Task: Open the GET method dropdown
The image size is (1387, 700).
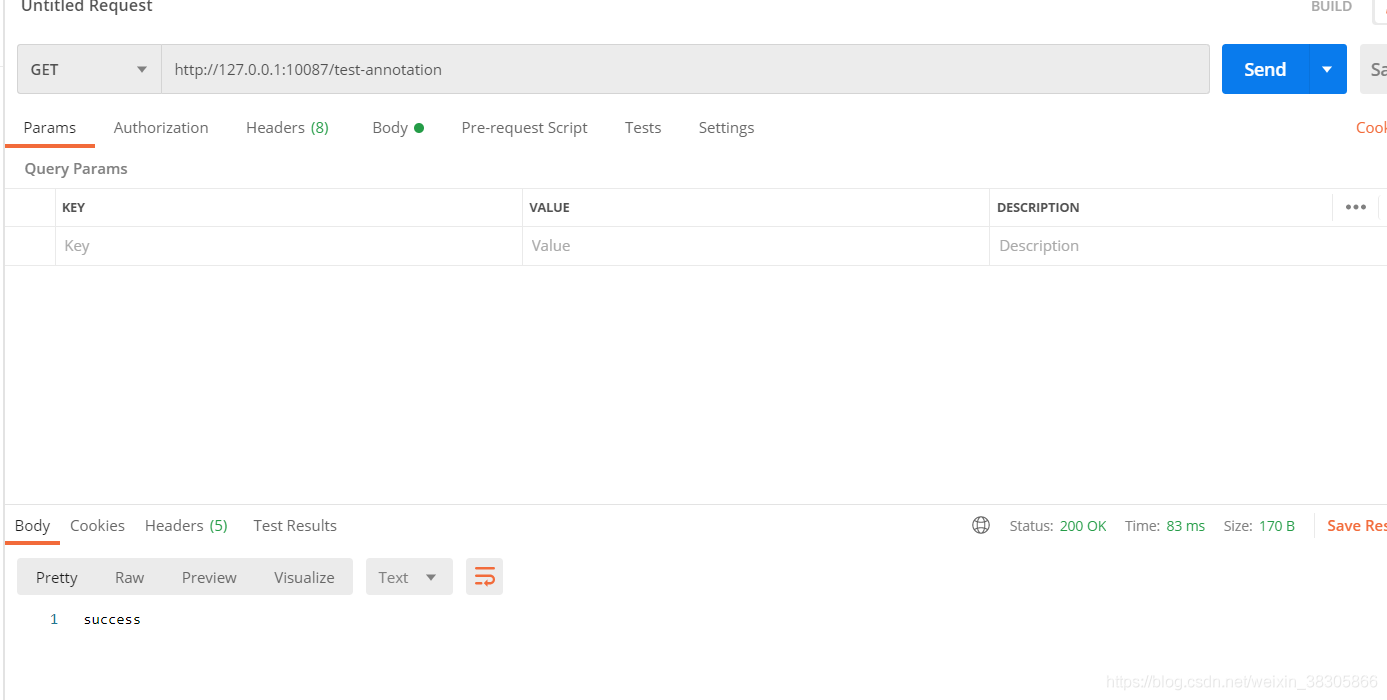Action: pos(89,69)
